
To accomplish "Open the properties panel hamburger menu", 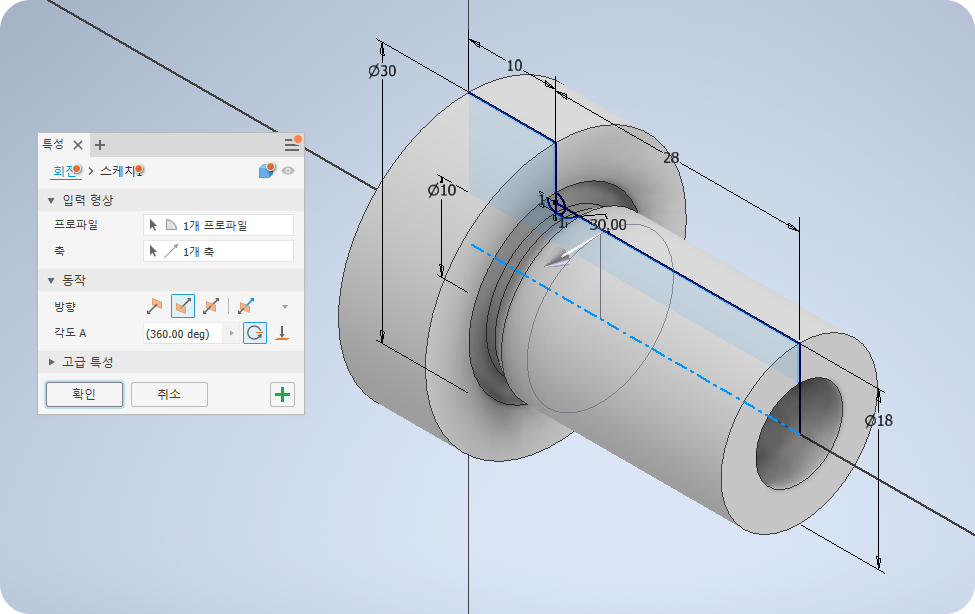I will tap(292, 144).
